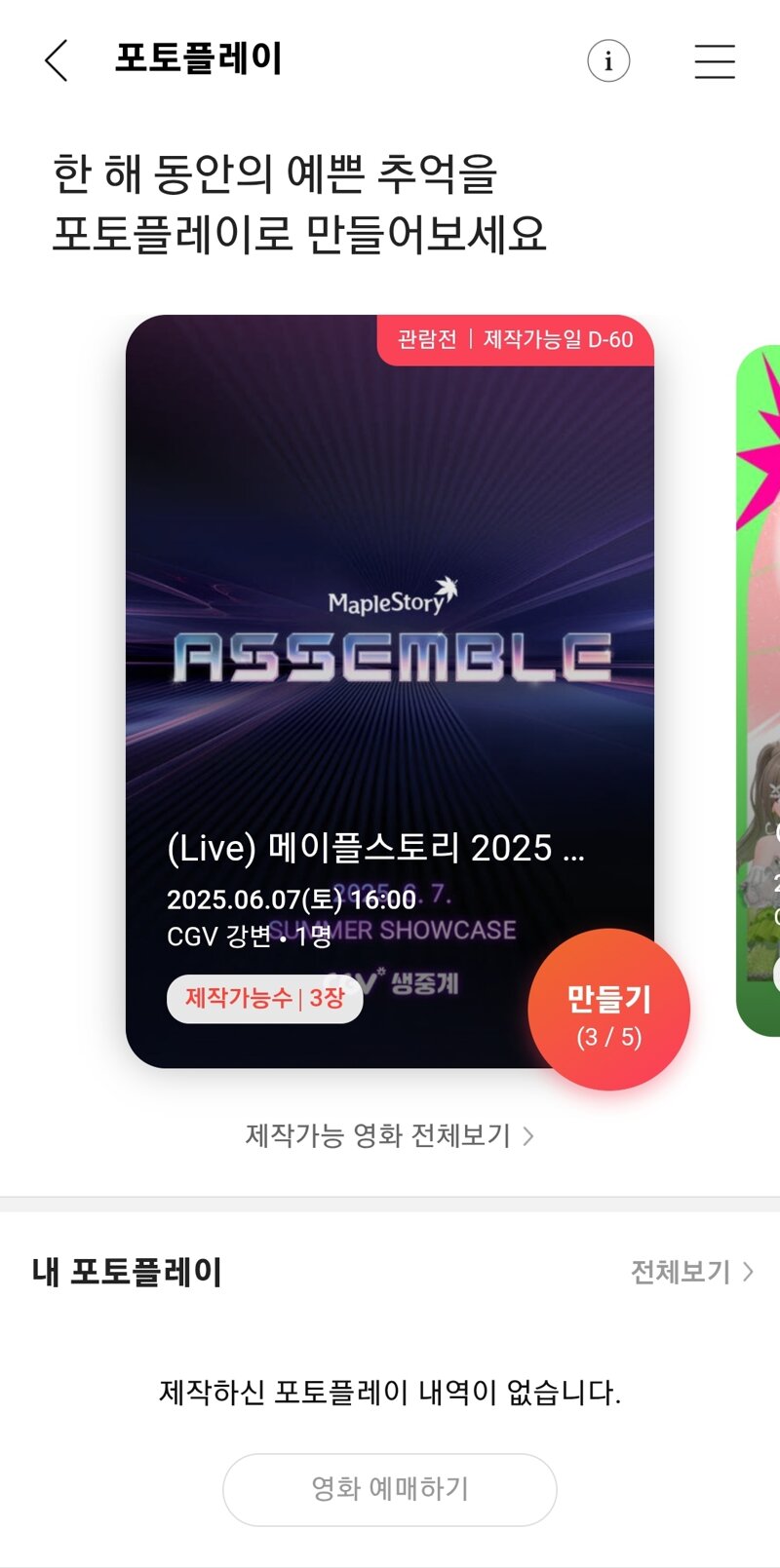Open the partially visible green movie card
Image resolution: width=780 pixels, height=1568 pixels.
[x=759, y=690]
